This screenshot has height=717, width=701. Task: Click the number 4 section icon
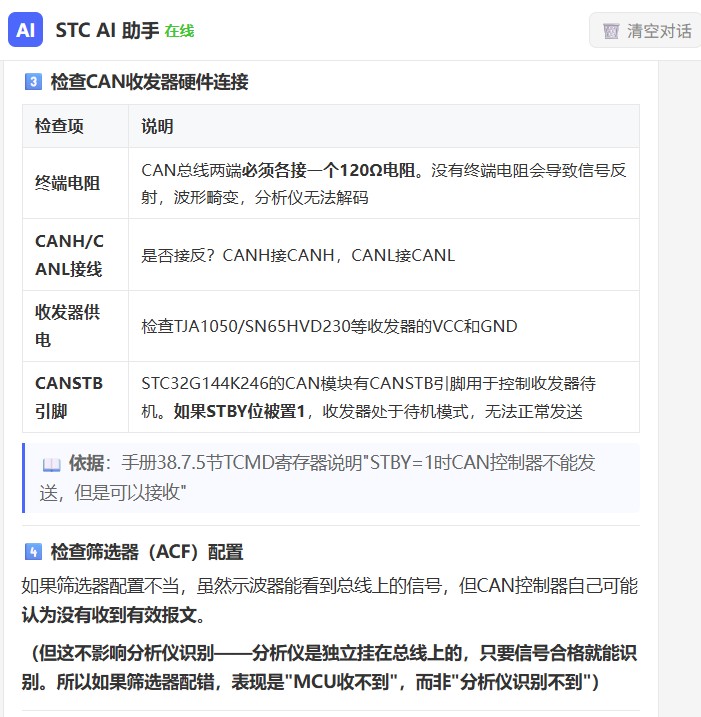[x=33, y=552]
